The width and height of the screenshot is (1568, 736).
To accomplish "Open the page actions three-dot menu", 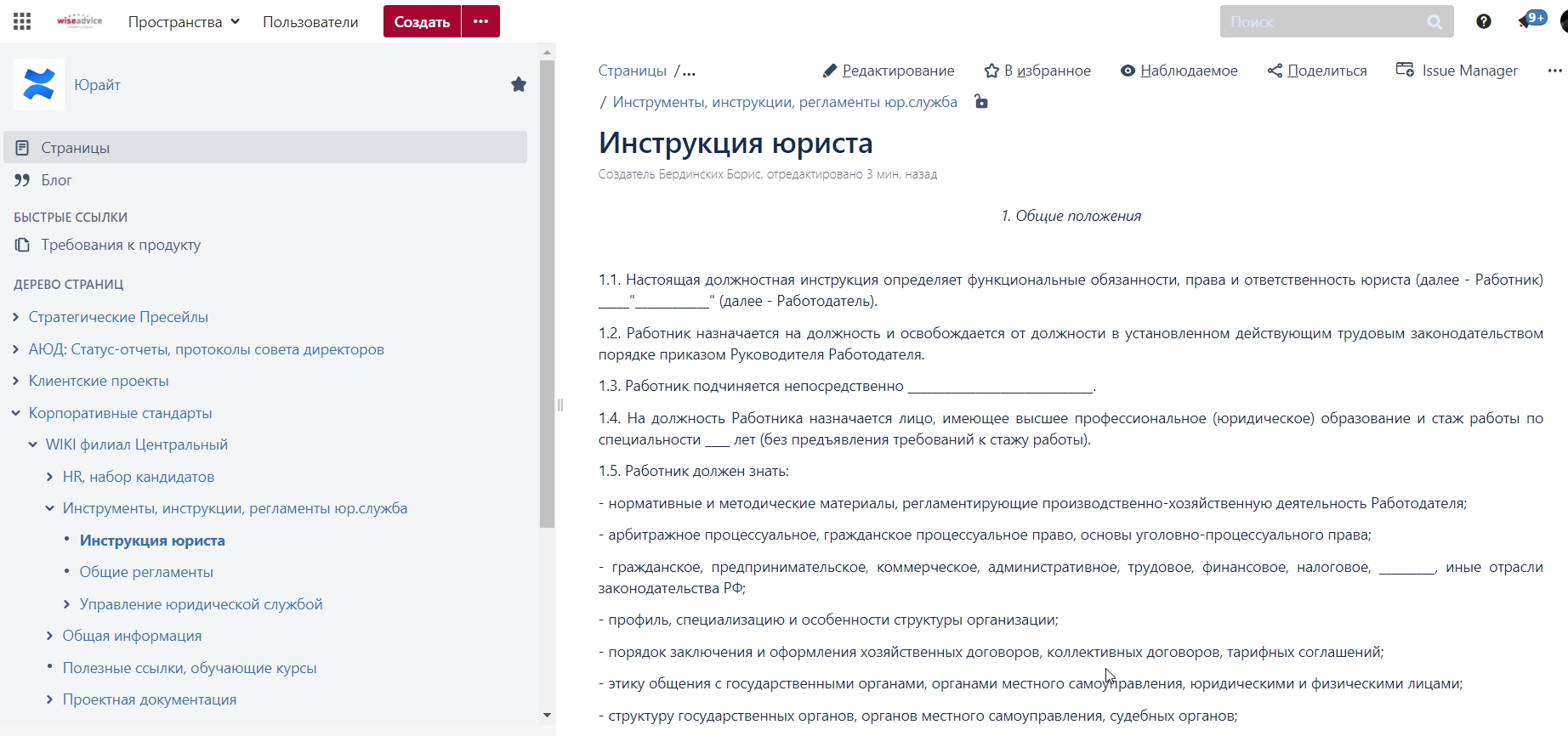I will coord(1555,71).
